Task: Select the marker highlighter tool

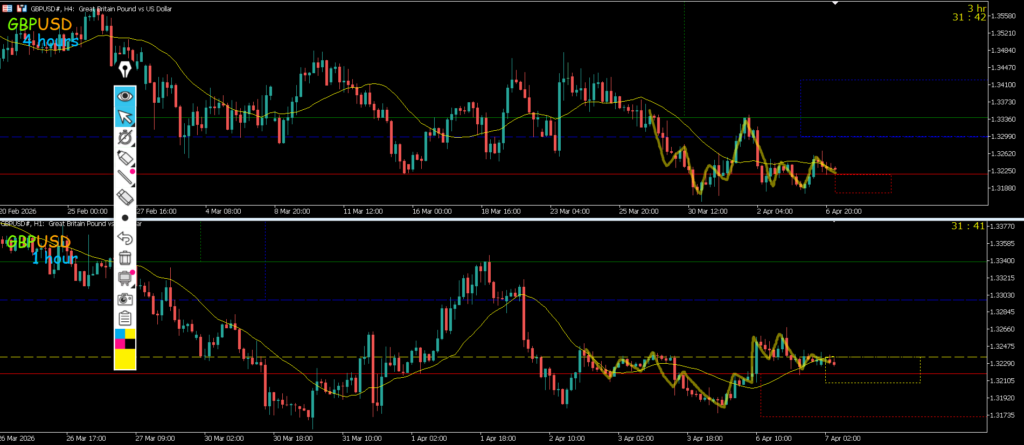Action: pyautogui.click(x=125, y=158)
